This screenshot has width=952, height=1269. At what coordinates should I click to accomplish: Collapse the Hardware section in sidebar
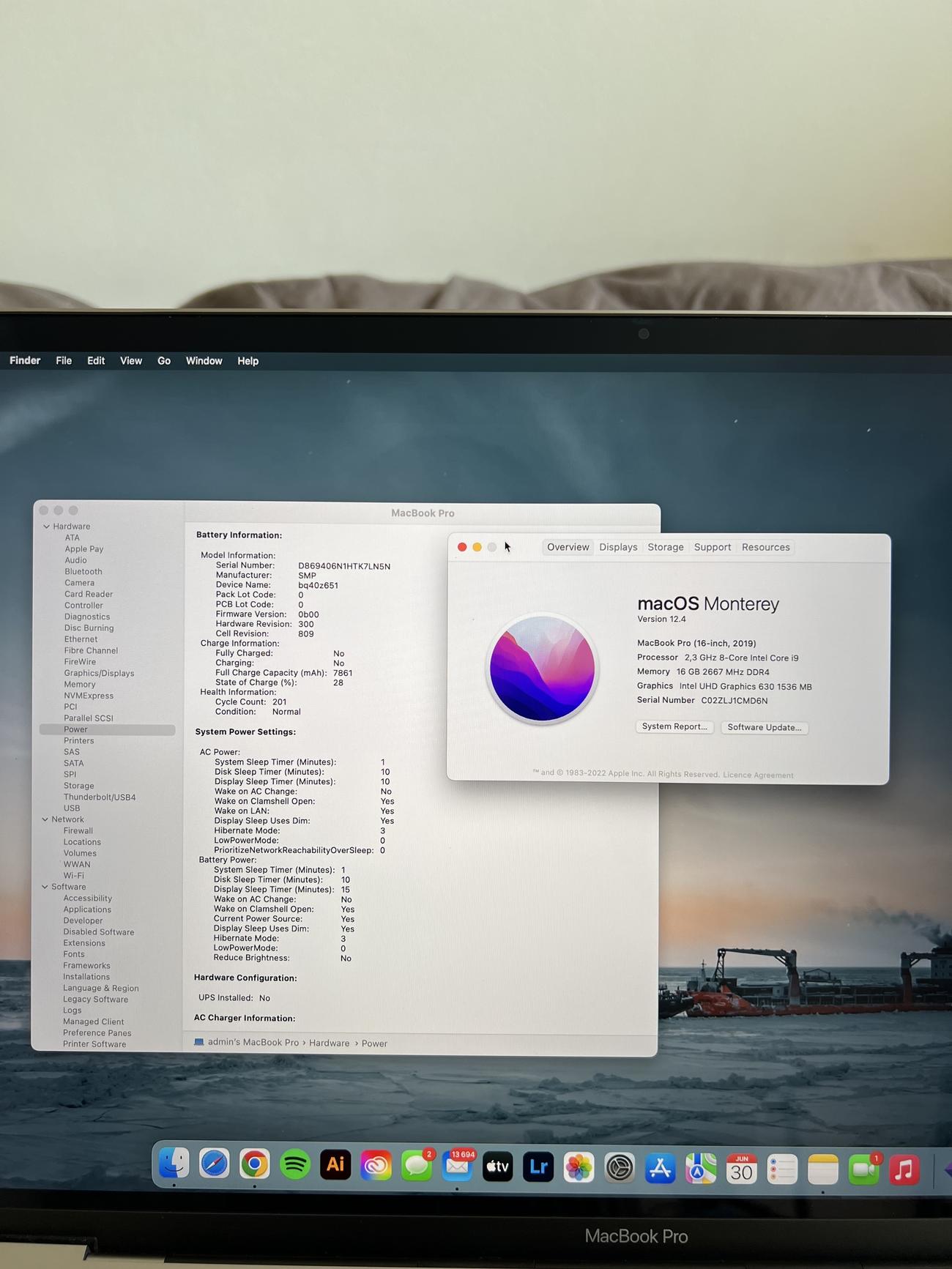coord(46,526)
